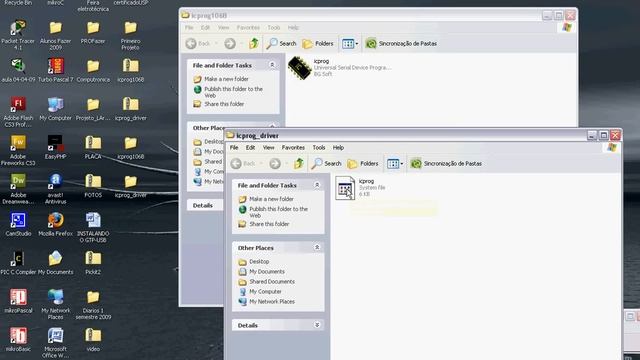Image resolution: width=640 pixels, height=360 pixels.
Task: Open Tools menu in icprog106B window
Action: (x=274, y=27)
